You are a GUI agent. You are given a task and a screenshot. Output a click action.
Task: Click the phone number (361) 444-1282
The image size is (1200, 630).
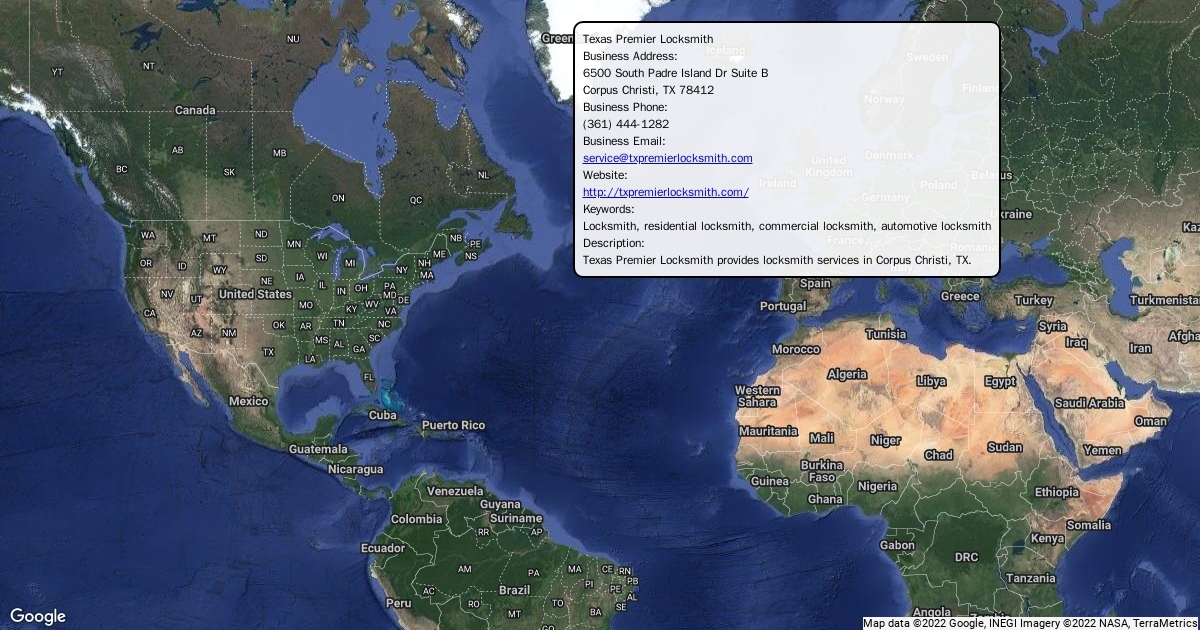coord(626,124)
